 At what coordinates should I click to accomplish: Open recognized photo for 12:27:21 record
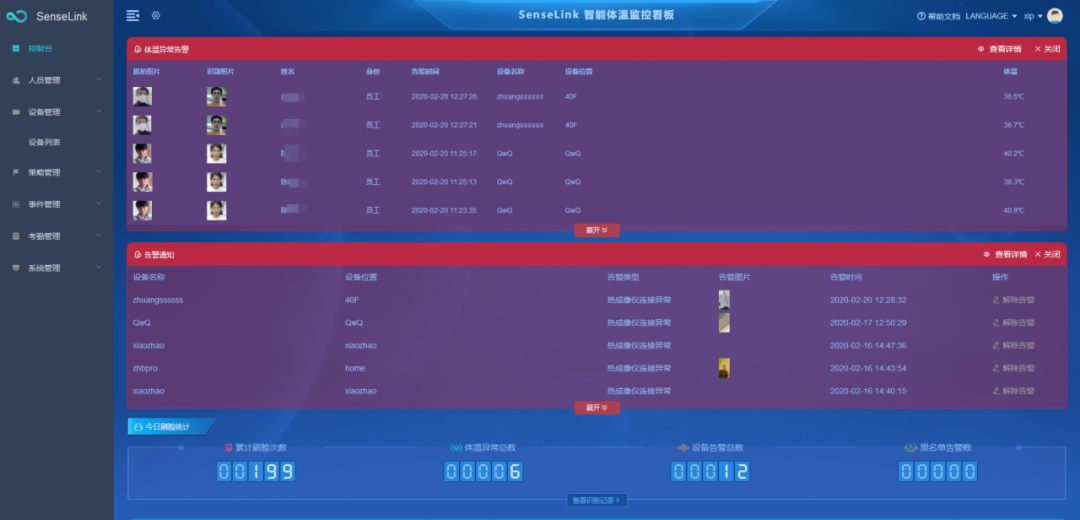pos(216,125)
